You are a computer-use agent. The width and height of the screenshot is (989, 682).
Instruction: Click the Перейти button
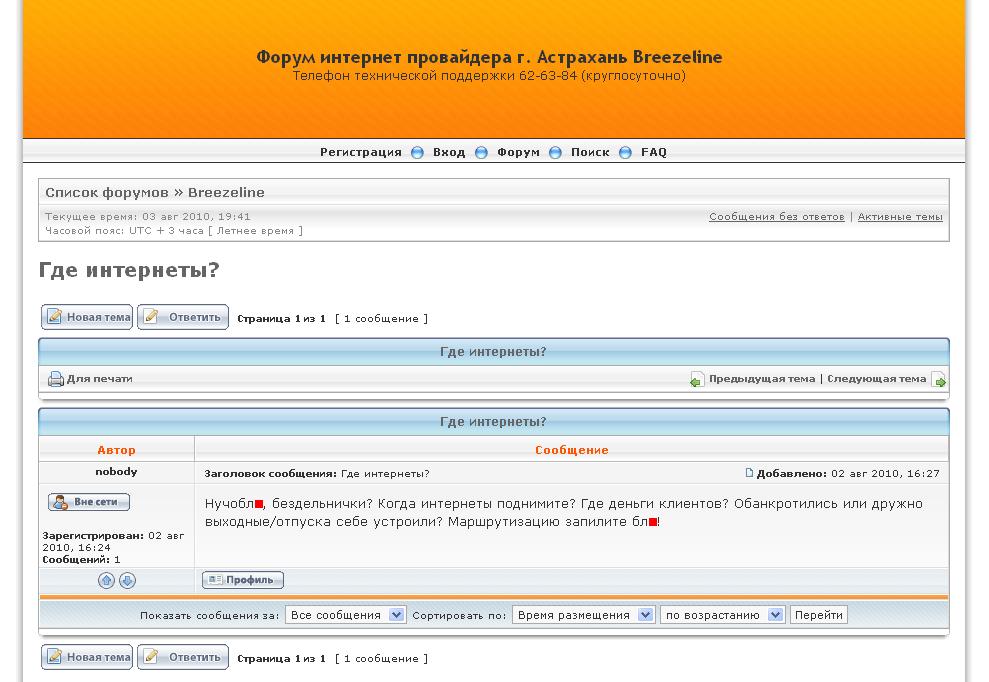[819, 614]
